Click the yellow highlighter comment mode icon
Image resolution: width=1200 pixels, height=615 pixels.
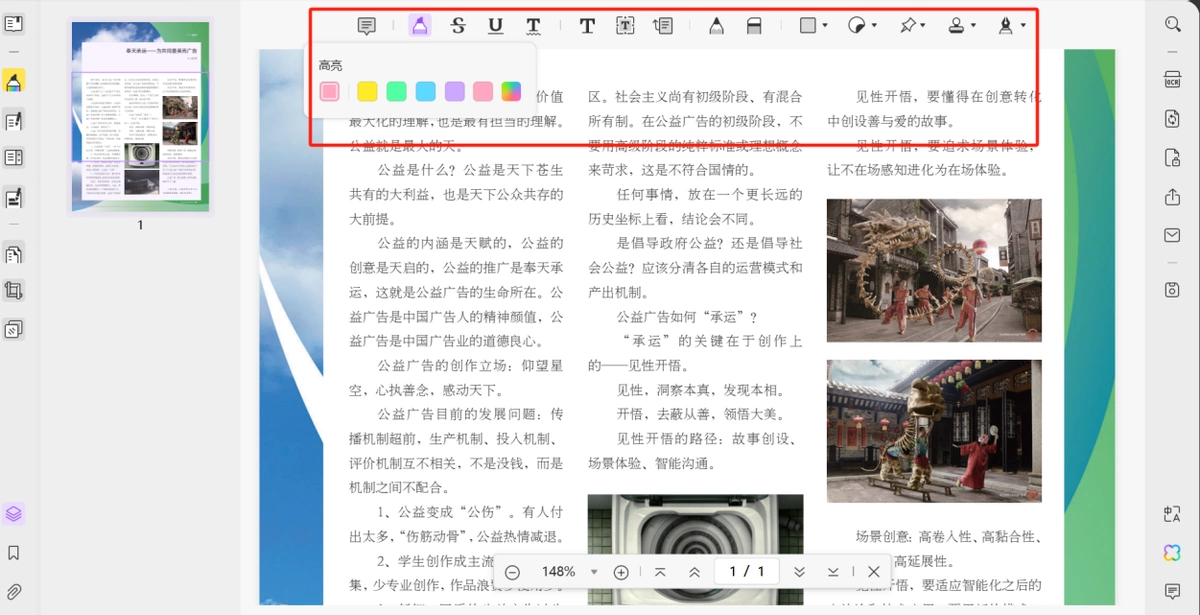14,82
